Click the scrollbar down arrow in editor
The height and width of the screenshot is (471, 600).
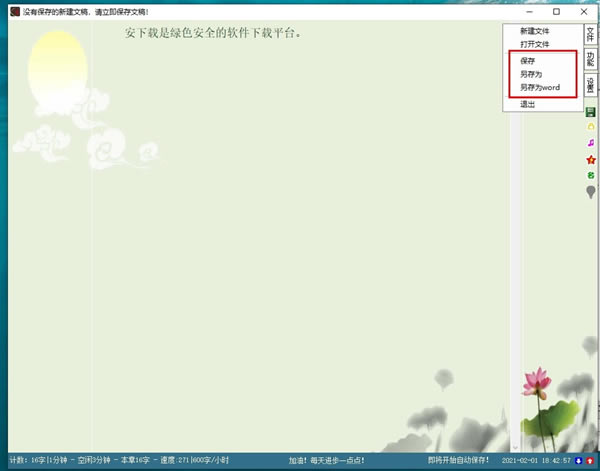515,447
